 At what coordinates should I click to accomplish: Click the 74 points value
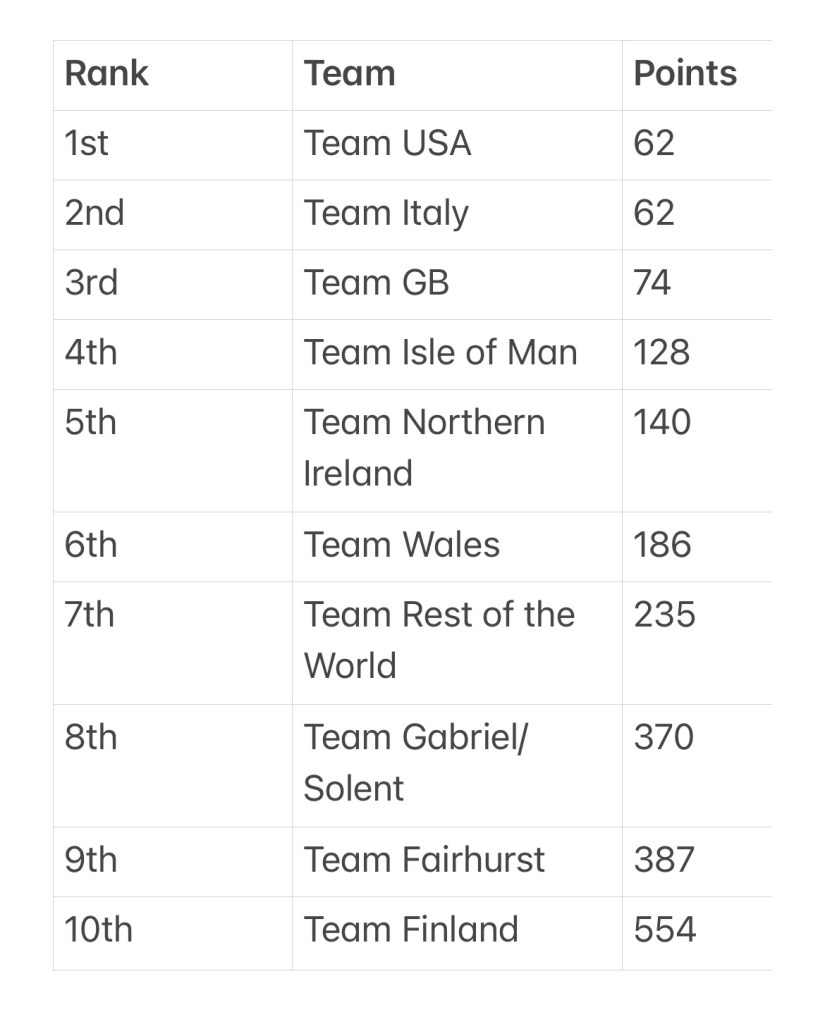(x=652, y=284)
